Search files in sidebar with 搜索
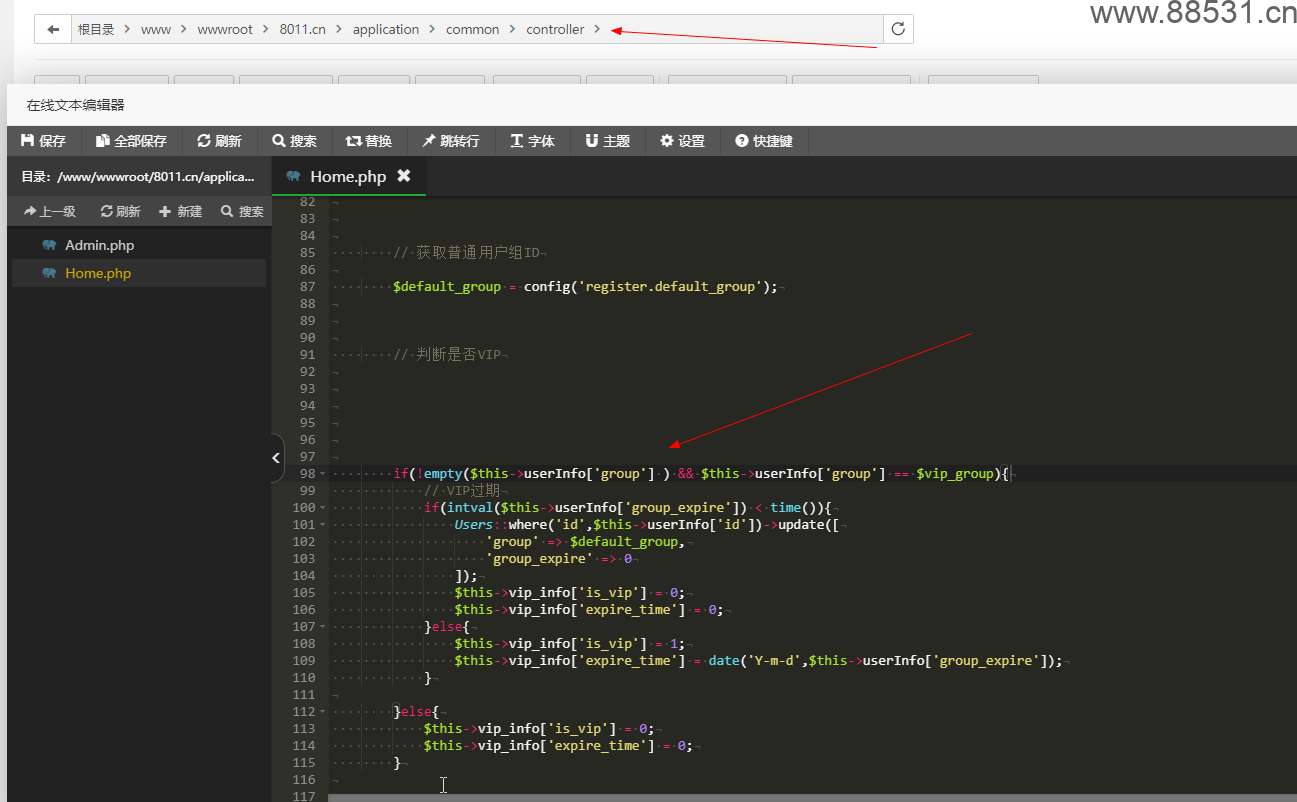The width and height of the screenshot is (1297, 802). 242,211
